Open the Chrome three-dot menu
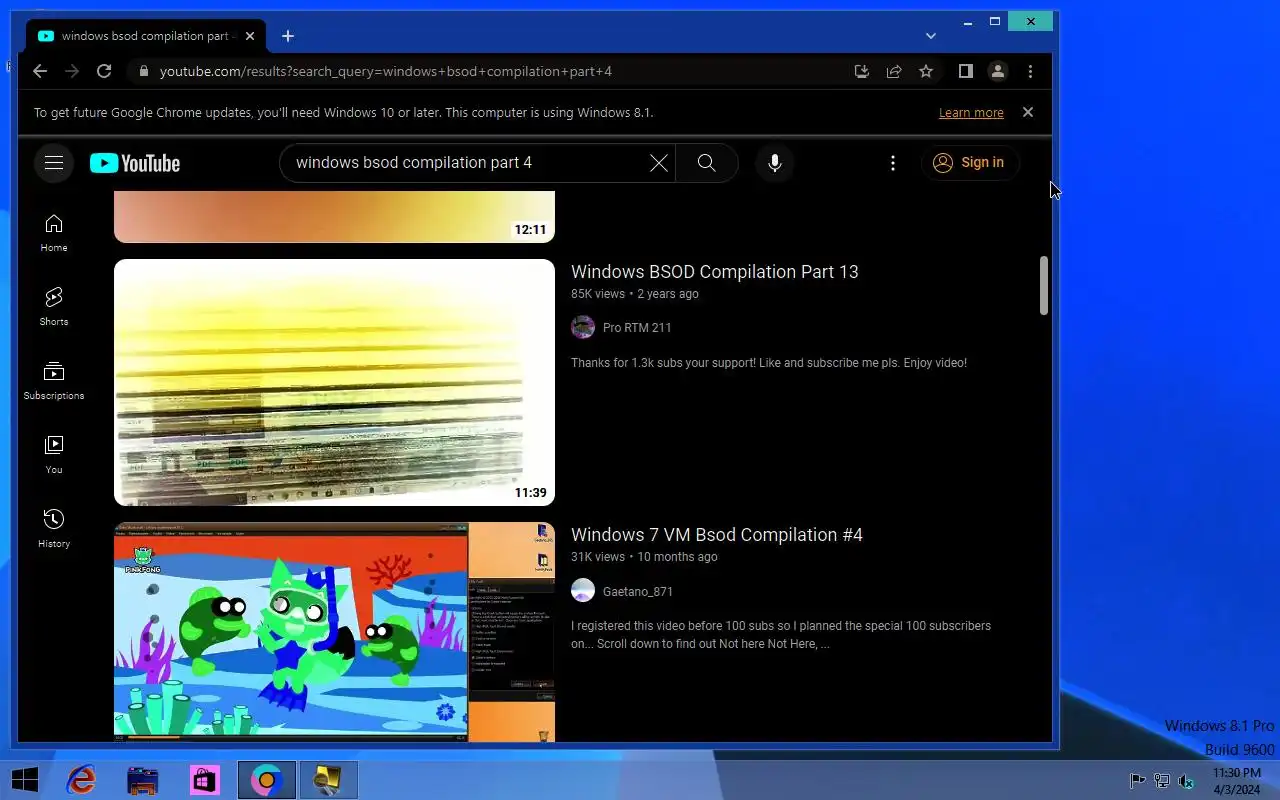This screenshot has height=800, width=1280. pos(1030,71)
